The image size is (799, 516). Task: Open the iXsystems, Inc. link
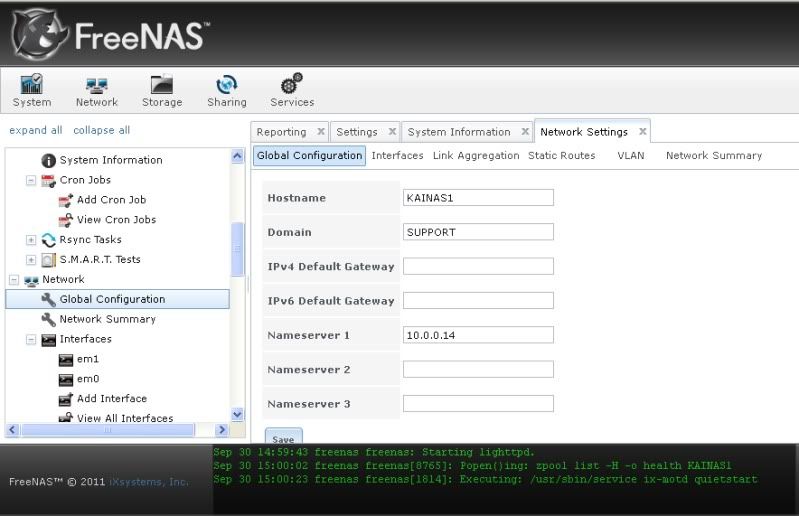click(149, 482)
